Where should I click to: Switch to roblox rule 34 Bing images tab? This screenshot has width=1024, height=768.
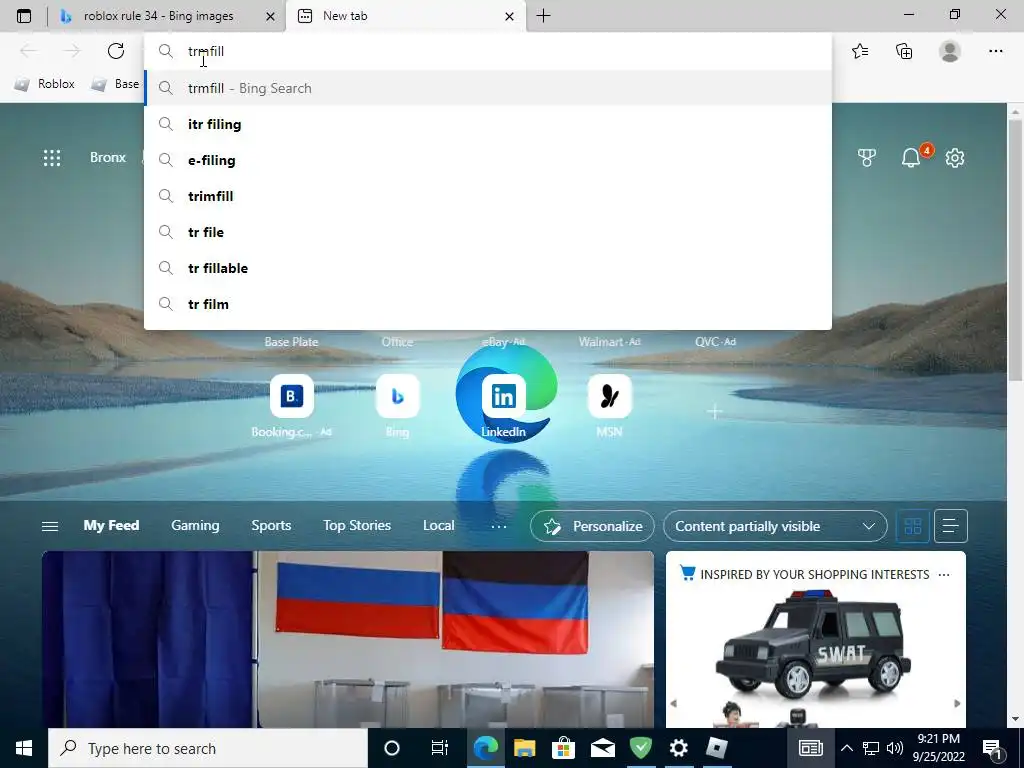tap(158, 16)
